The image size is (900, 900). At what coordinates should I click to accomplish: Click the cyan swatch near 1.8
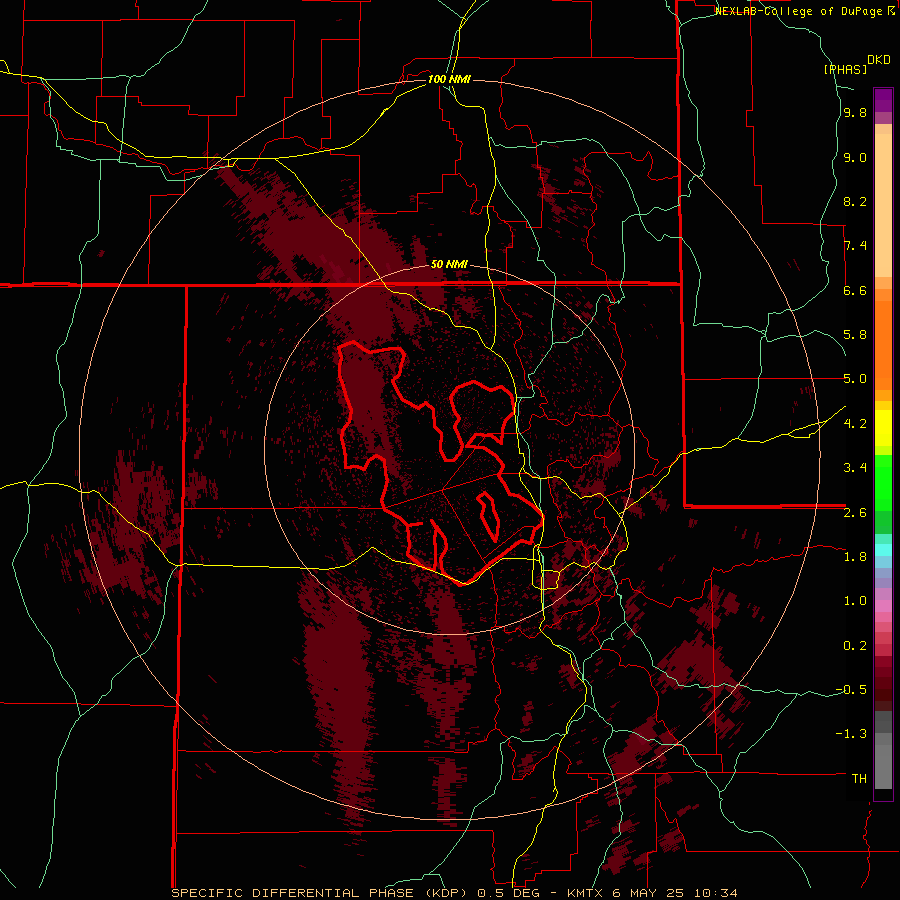coord(883,550)
